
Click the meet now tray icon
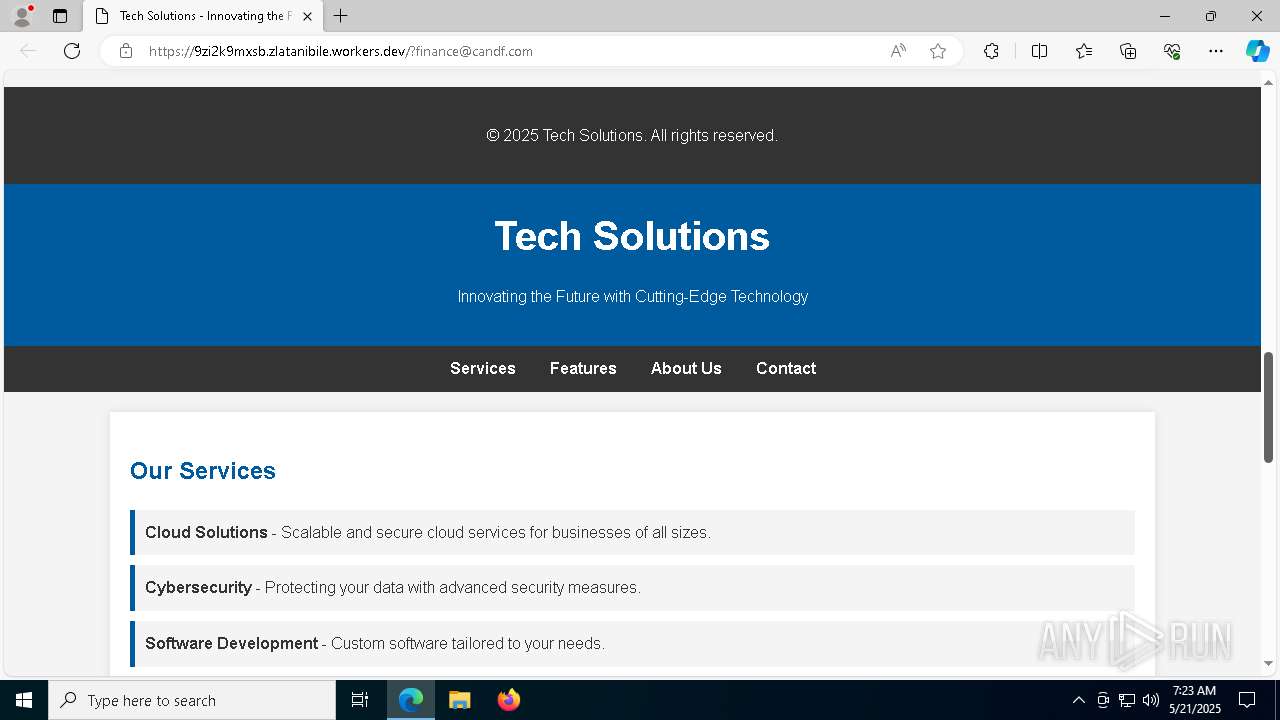point(1103,700)
